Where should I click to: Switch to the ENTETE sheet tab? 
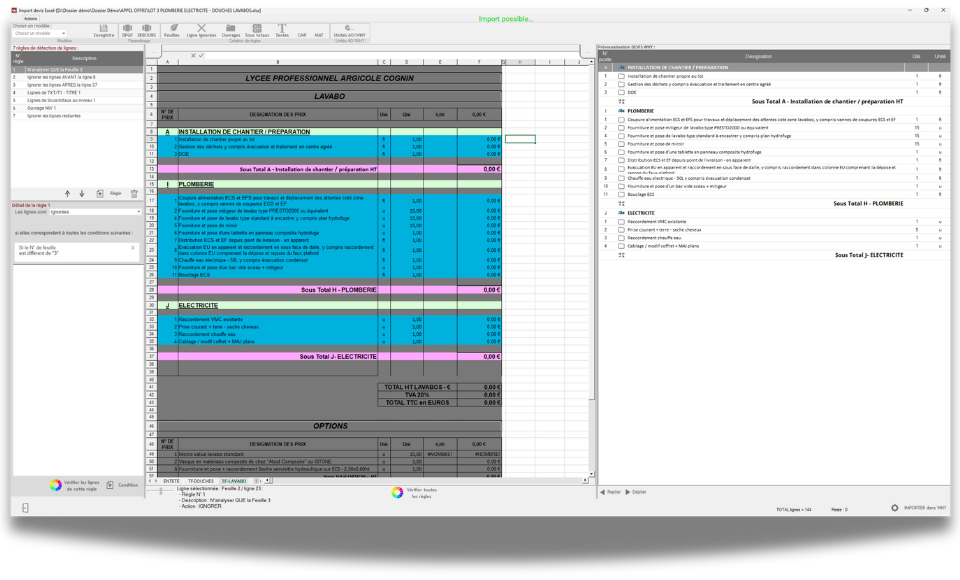[x=171, y=481]
